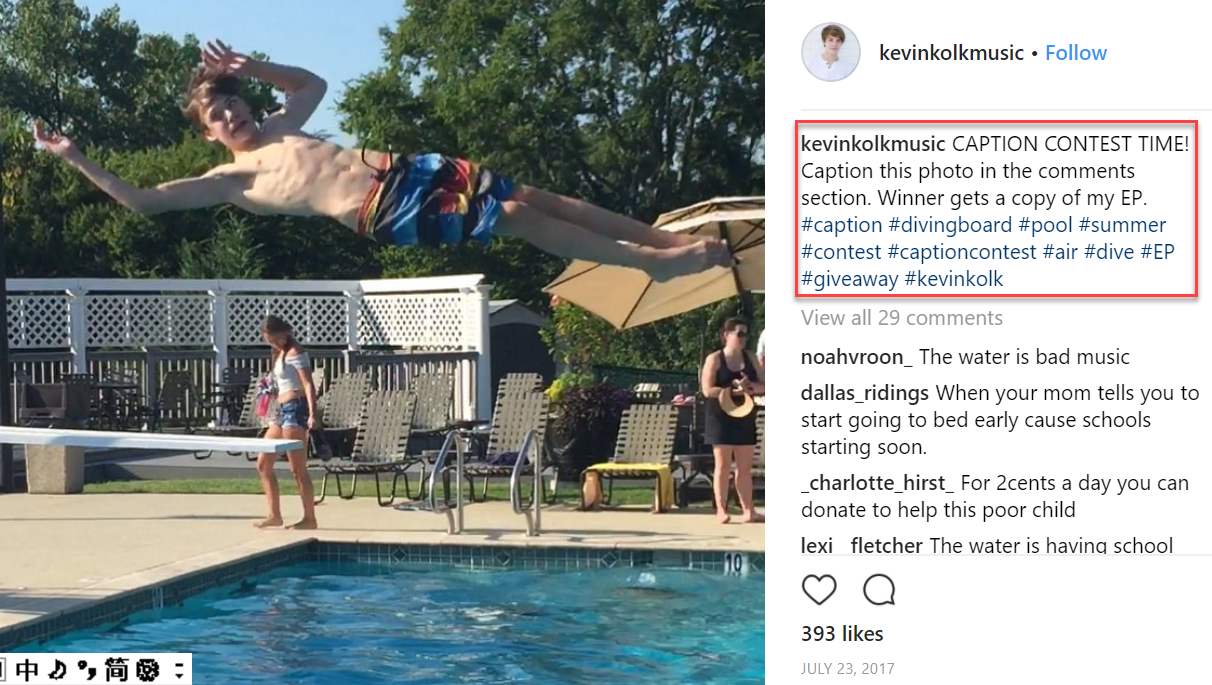Image resolution: width=1212 pixels, height=685 pixels.
Task: Open the IME toolbar options arrow
Action: click(x=179, y=670)
